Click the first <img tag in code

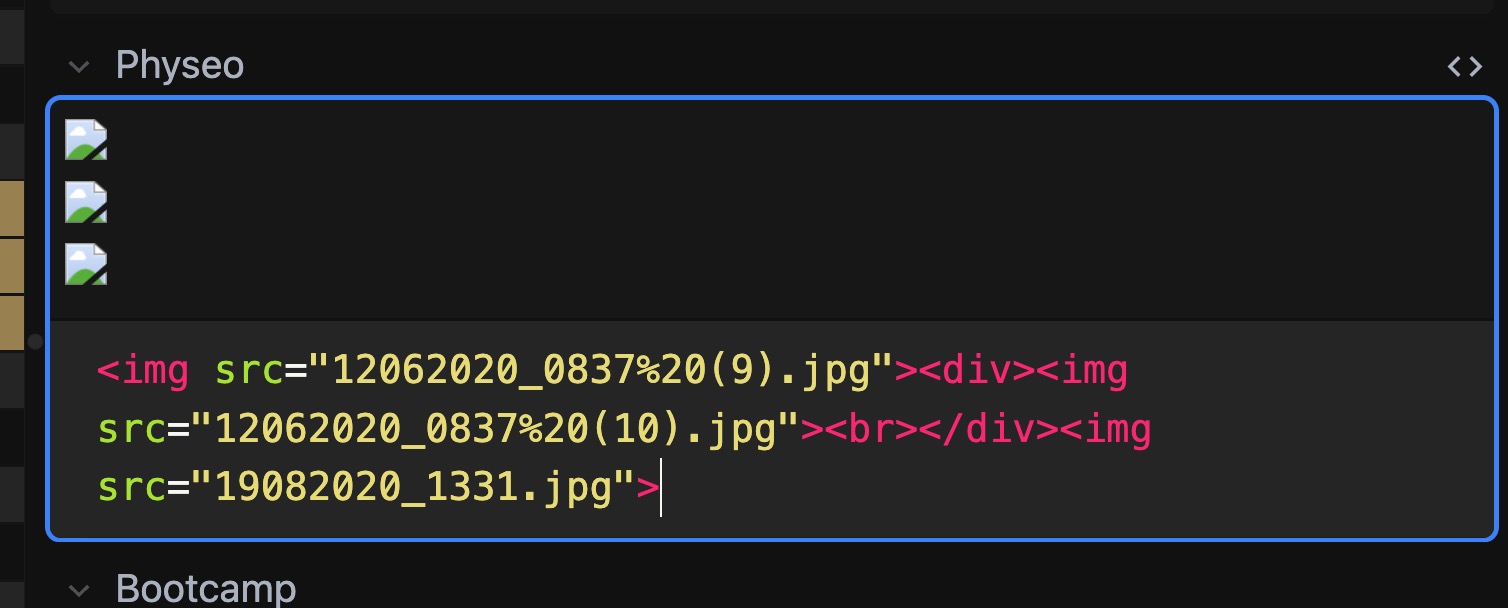pyautogui.click(x=143, y=372)
